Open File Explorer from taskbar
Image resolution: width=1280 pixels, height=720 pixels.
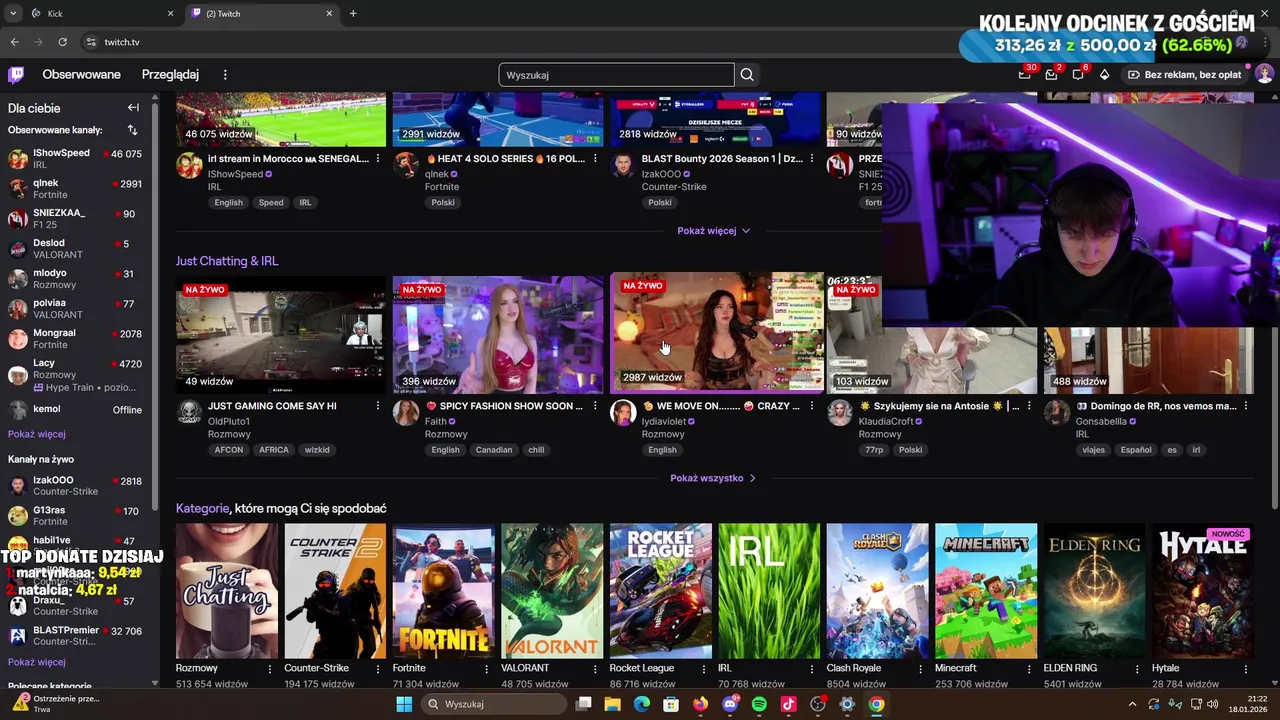[612, 704]
